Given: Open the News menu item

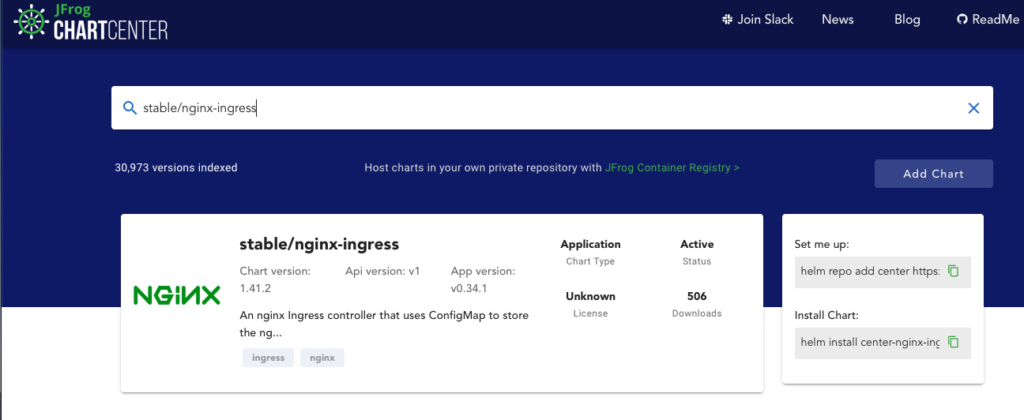Looking at the screenshot, I should pos(837,20).
